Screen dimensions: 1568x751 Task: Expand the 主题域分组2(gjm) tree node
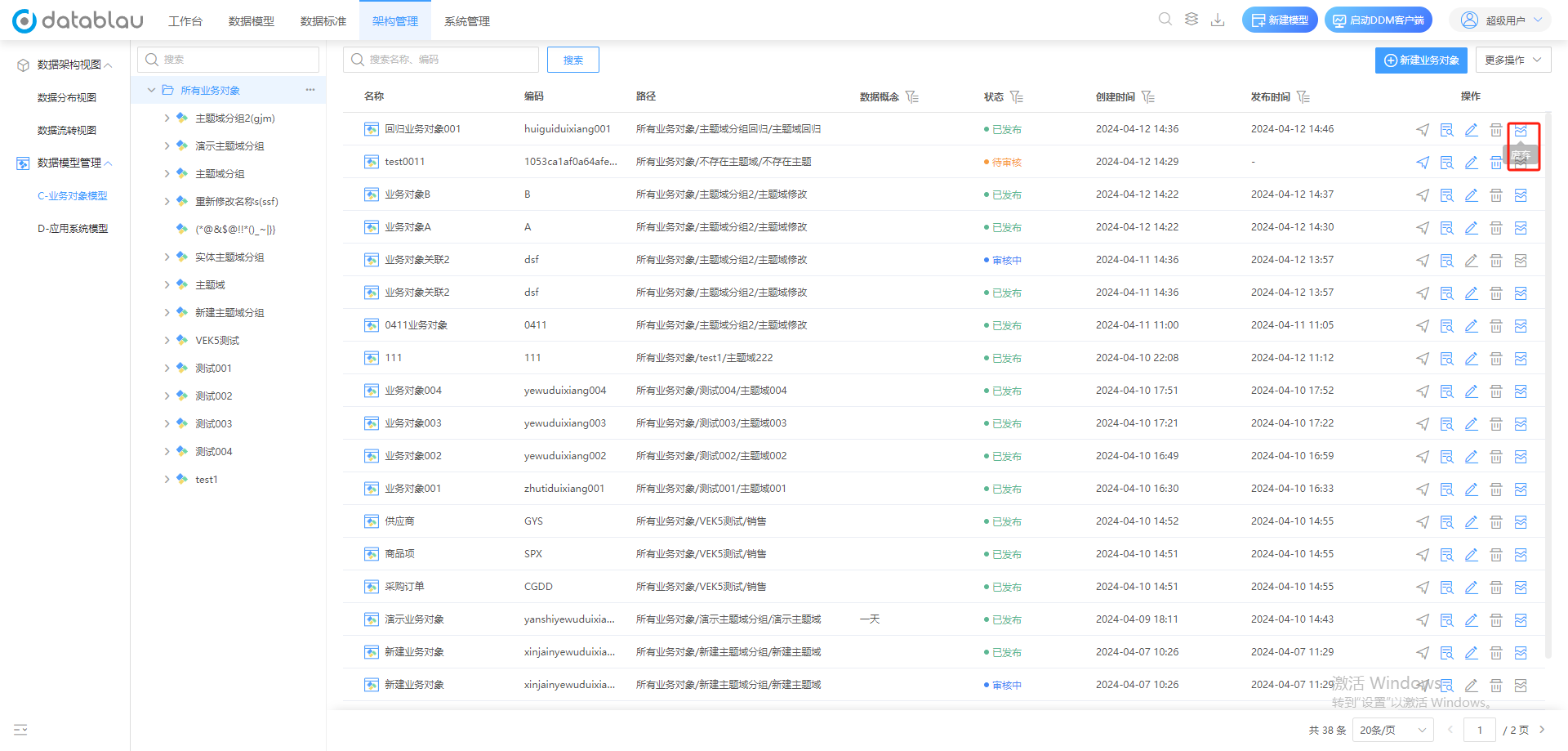coord(167,118)
